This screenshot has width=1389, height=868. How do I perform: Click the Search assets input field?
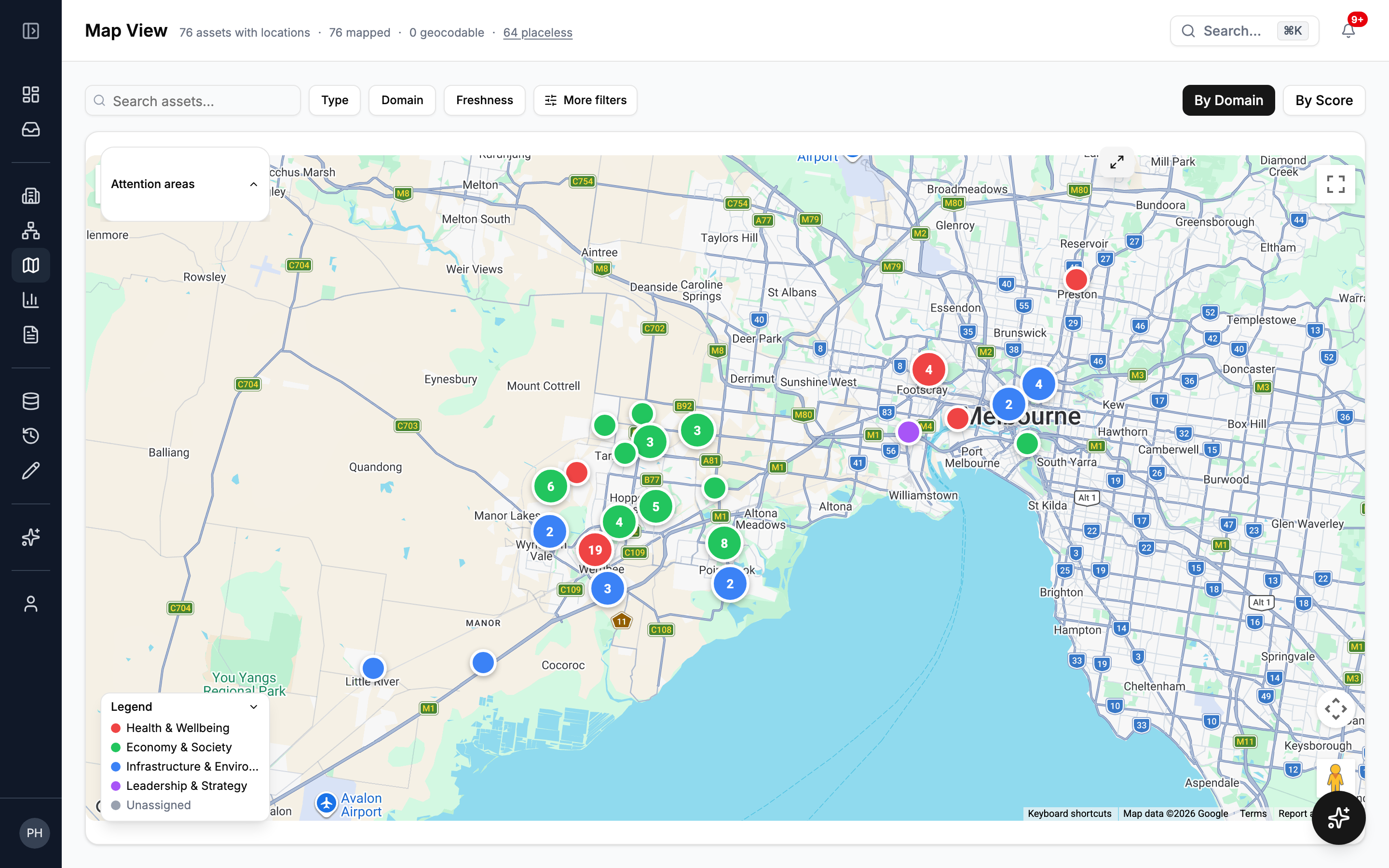(193, 100)
